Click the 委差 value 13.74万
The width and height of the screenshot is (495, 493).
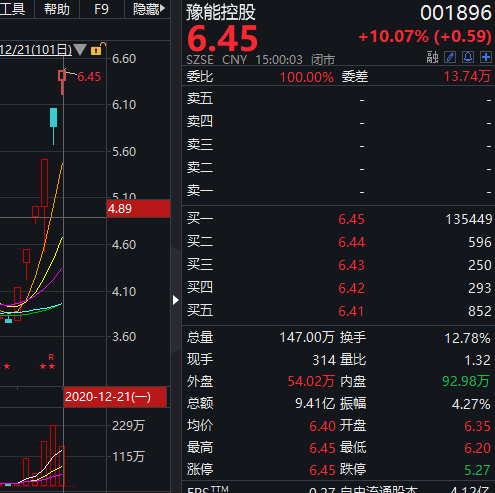[x=467, y=77]
